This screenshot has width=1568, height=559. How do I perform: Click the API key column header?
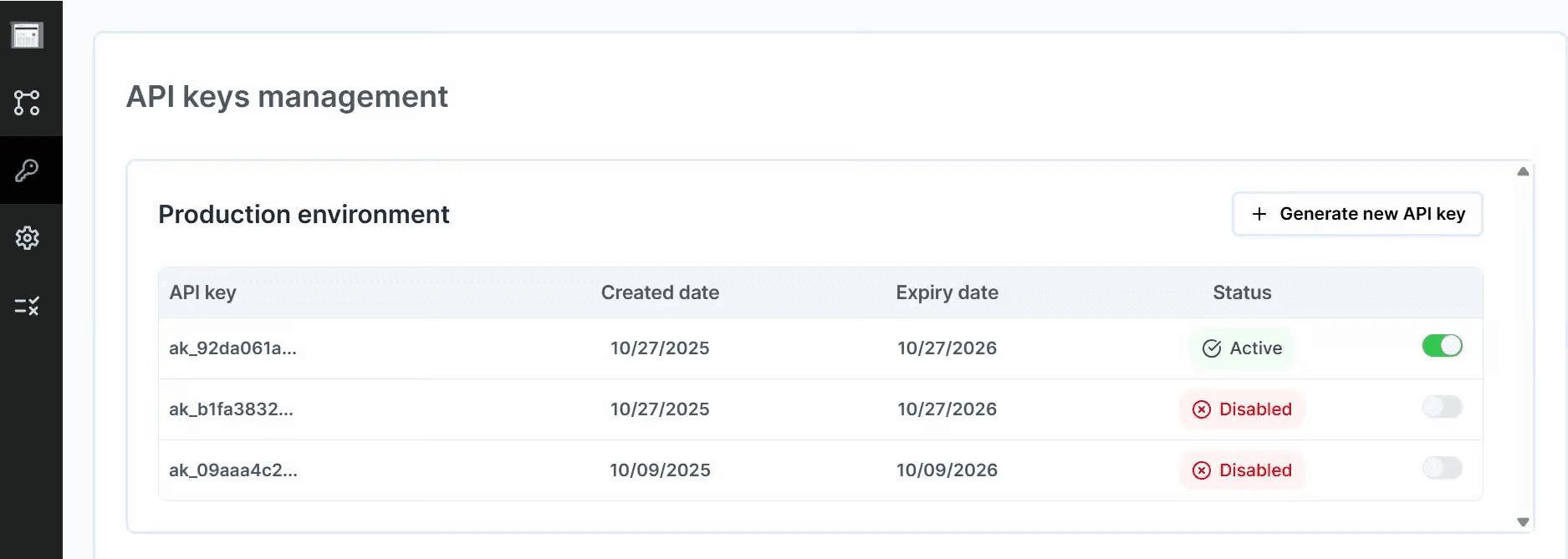click(202, 292)
